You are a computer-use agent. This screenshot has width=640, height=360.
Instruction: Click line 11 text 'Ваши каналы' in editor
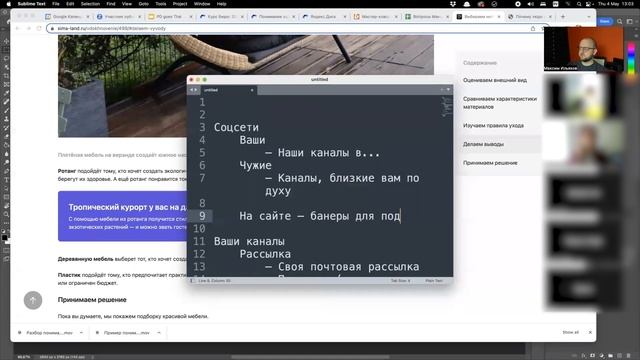(x=249, y=241)
